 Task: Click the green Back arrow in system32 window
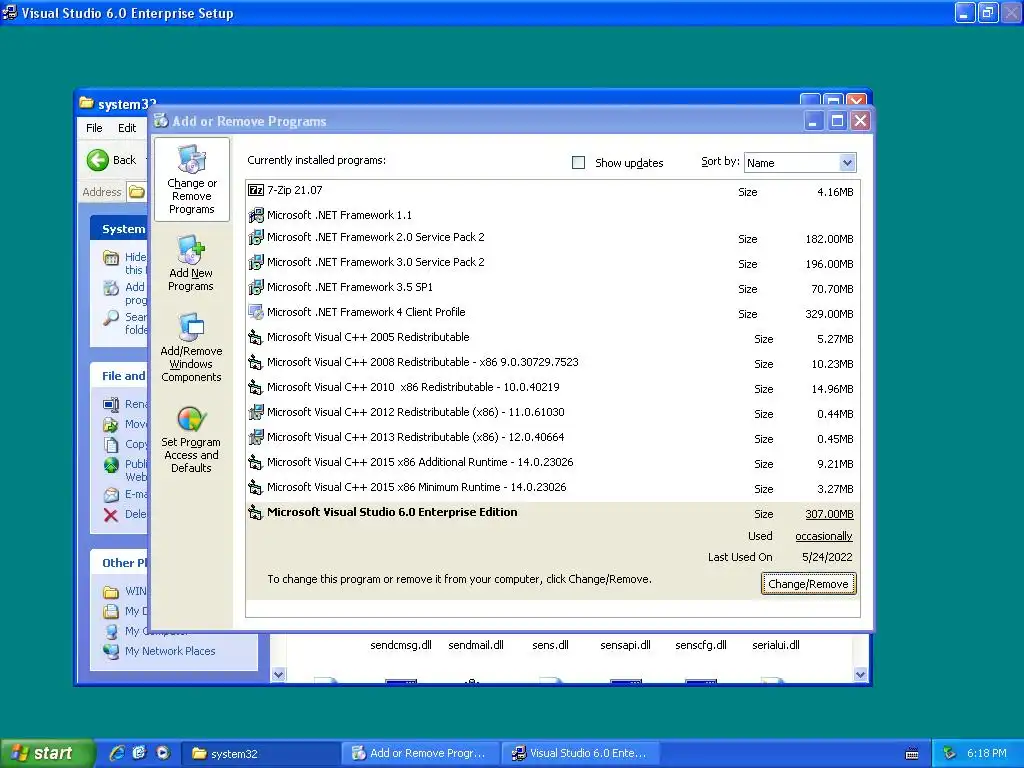click(x=98, y=160)
